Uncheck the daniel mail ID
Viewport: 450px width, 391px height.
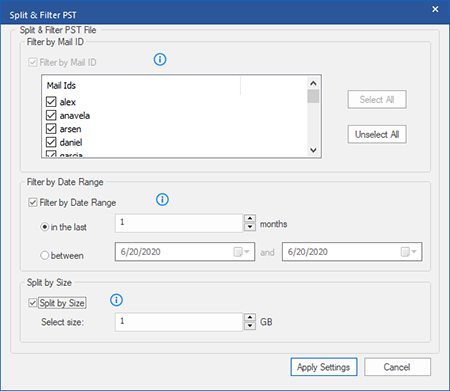51,142
